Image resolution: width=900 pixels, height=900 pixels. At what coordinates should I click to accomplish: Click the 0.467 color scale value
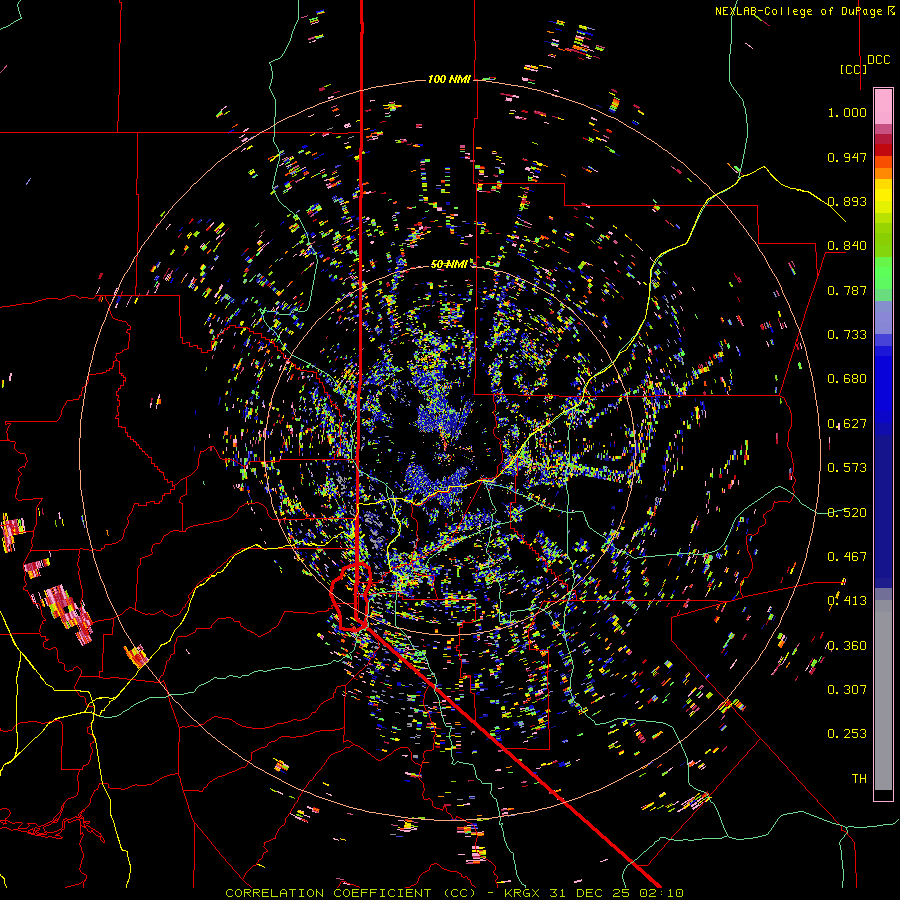point(847,557)
